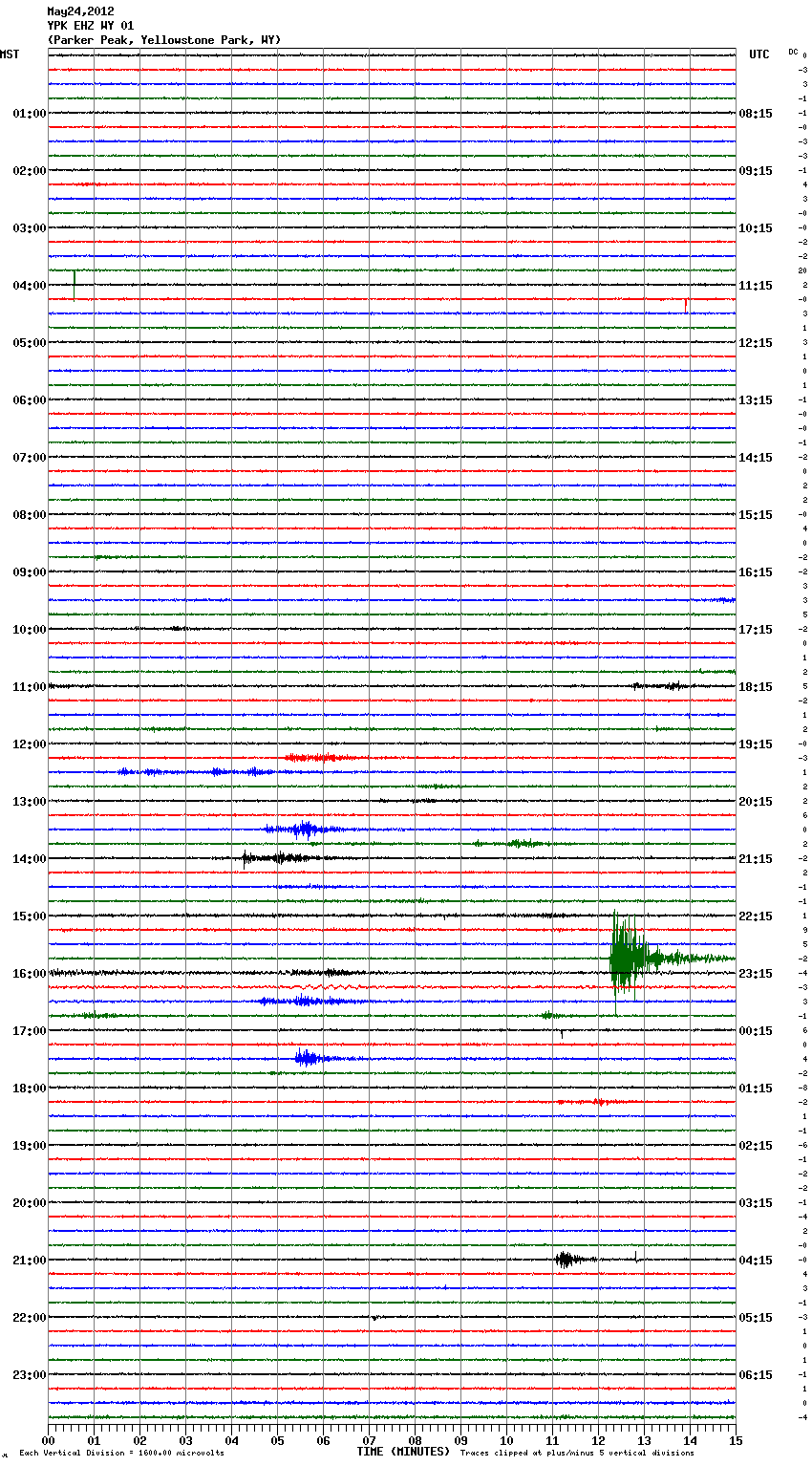Click the black seismic event on the 21:00 trace
The image size is (812, 1466).
coord(566,1260)
